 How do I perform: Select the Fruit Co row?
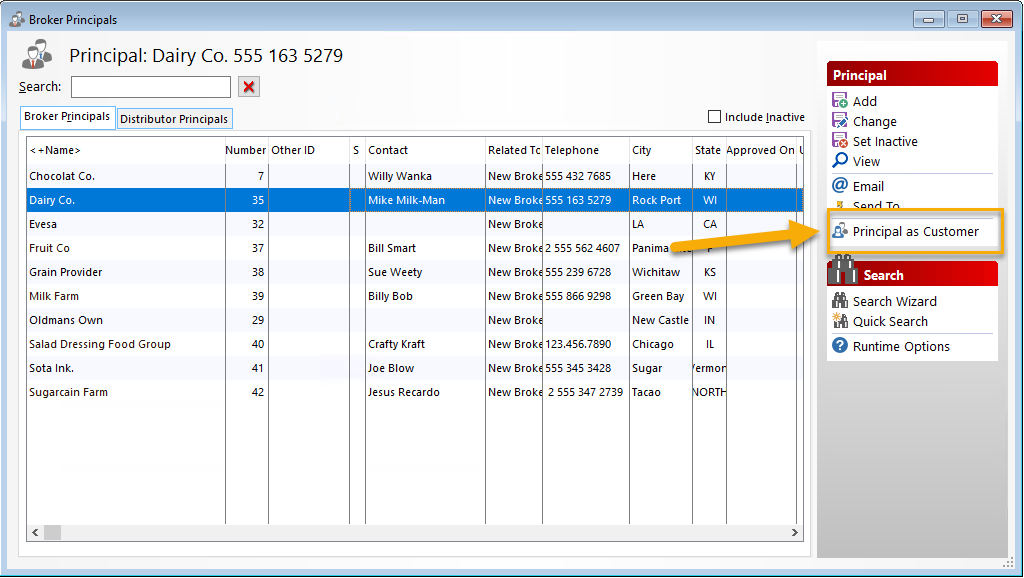(415, 248)
